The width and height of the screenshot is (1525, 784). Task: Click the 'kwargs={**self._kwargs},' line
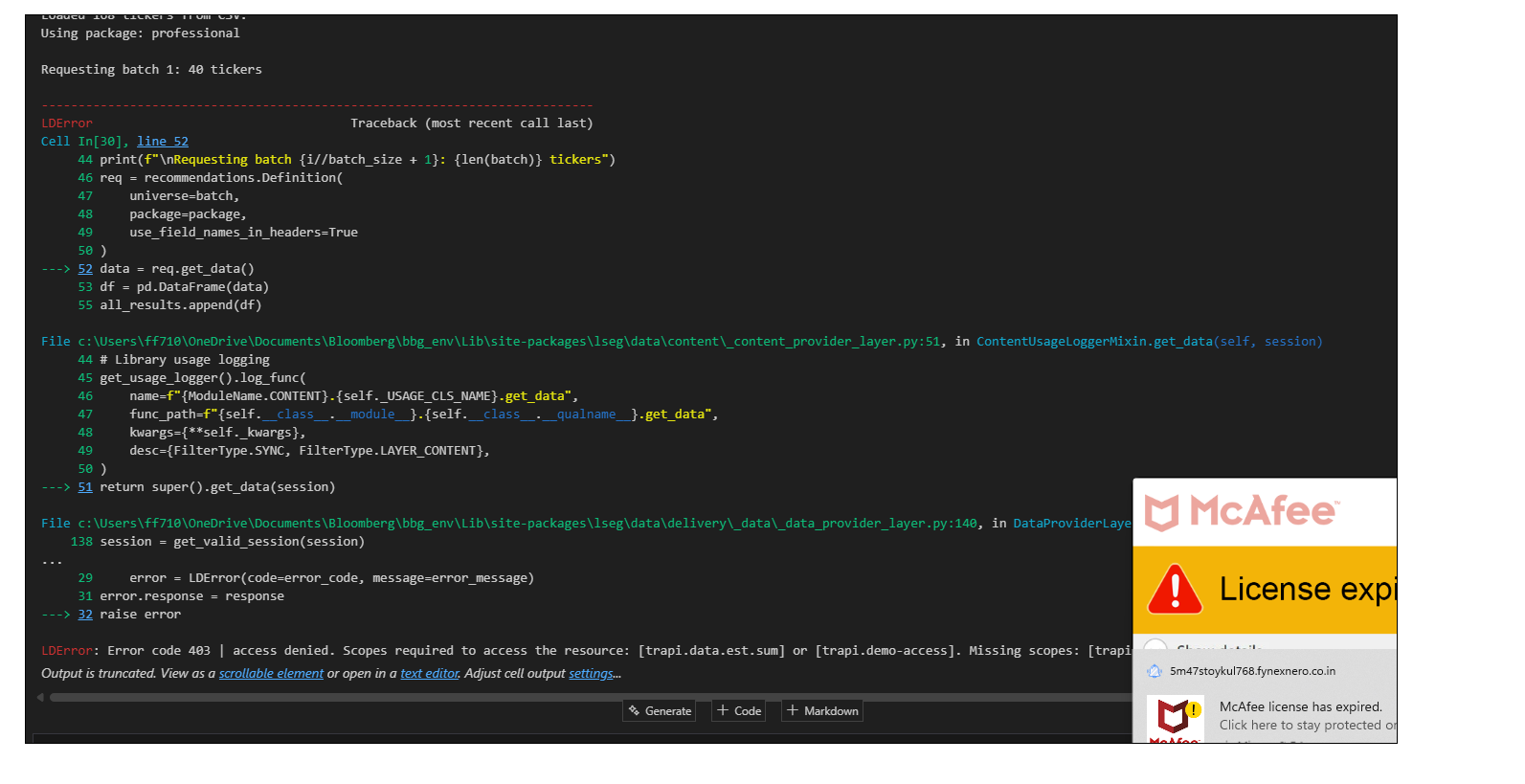218,433
